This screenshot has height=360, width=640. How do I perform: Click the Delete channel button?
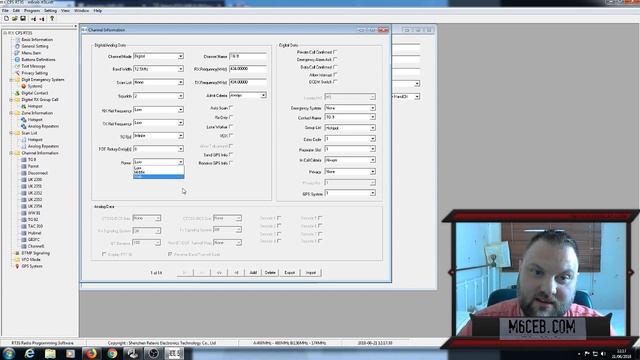(x=270, y=272)
